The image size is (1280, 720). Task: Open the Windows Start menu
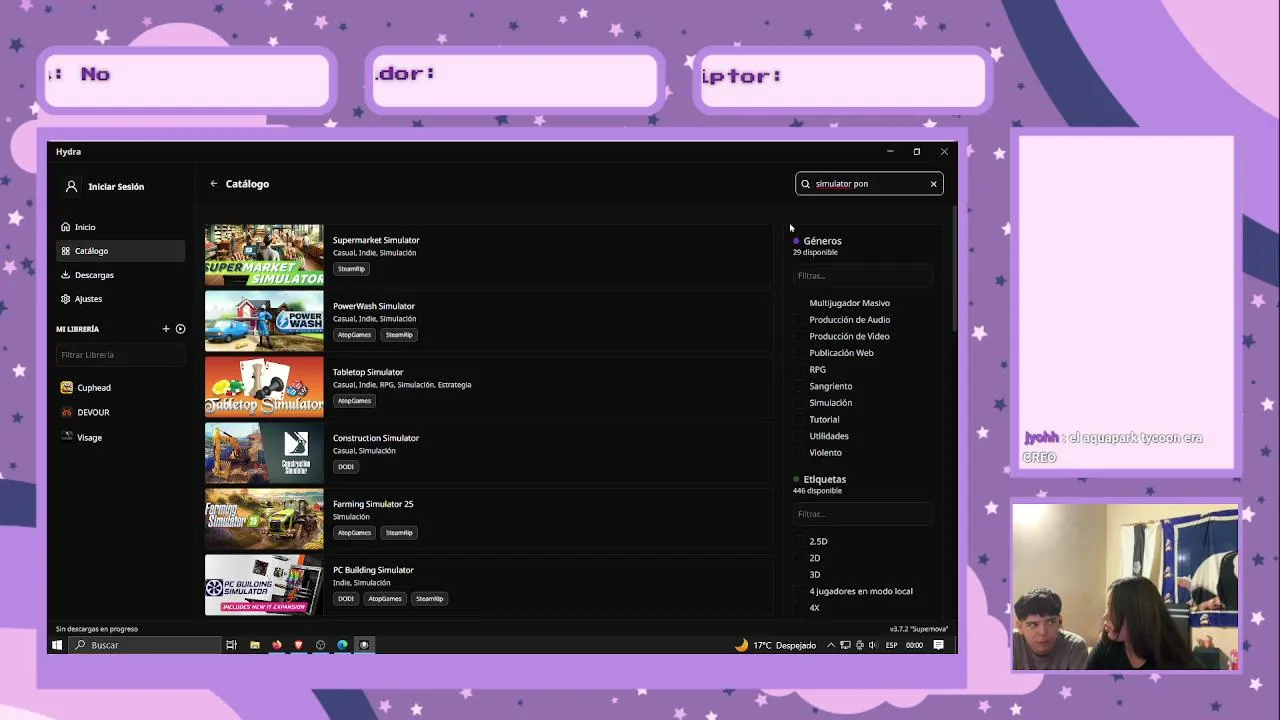[57, 645]
